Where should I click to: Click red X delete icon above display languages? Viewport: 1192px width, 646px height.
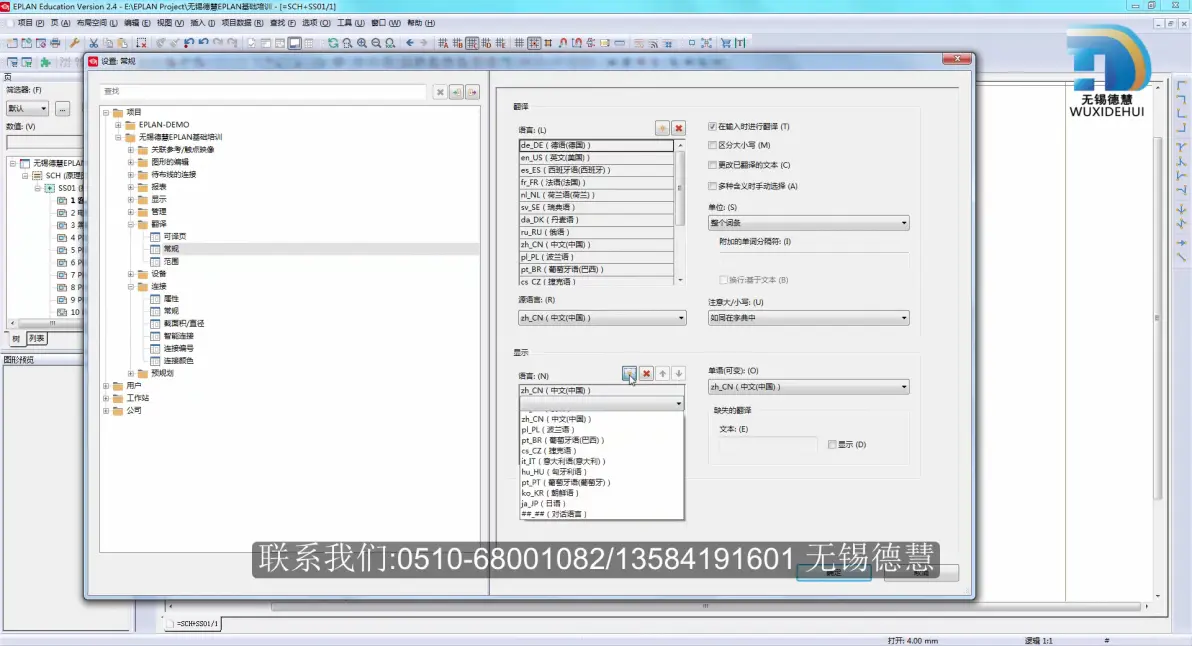tap(646, 373)
